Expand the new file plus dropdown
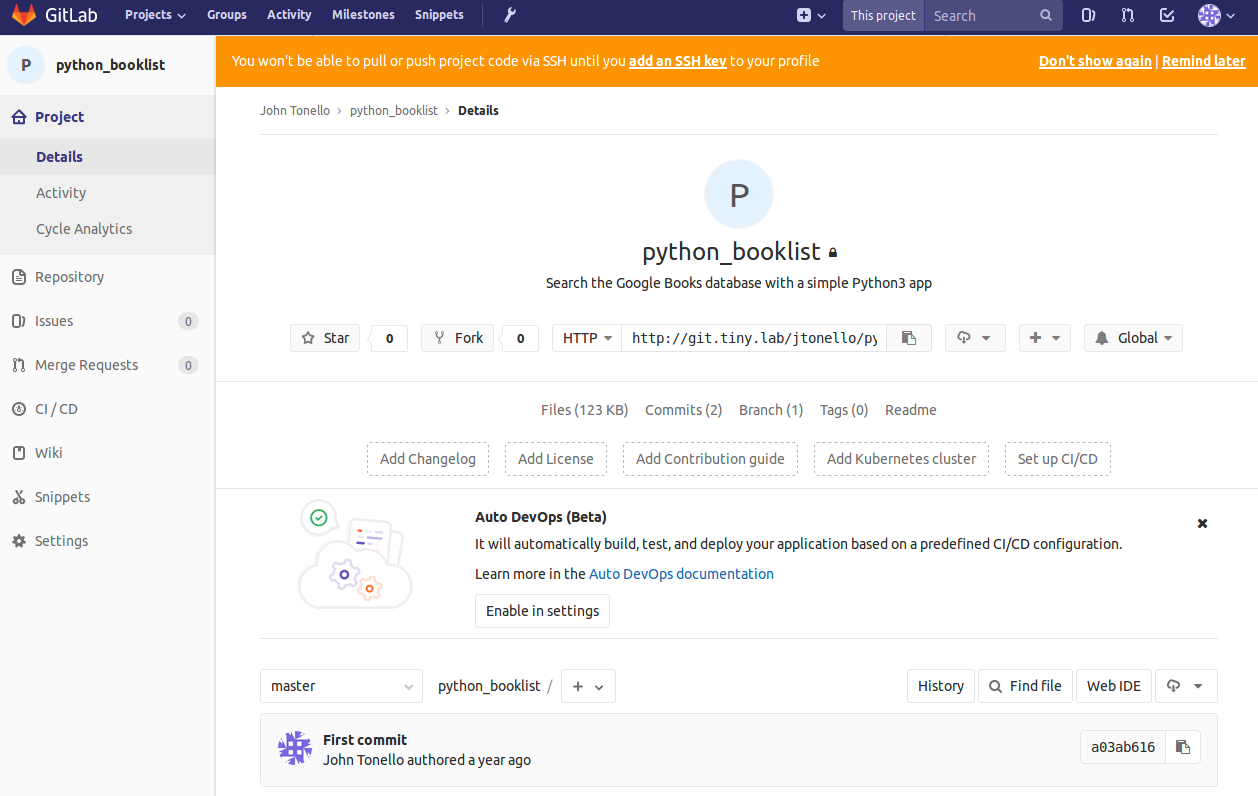This screenshot has height=796, width=1258. click(587, 686)
